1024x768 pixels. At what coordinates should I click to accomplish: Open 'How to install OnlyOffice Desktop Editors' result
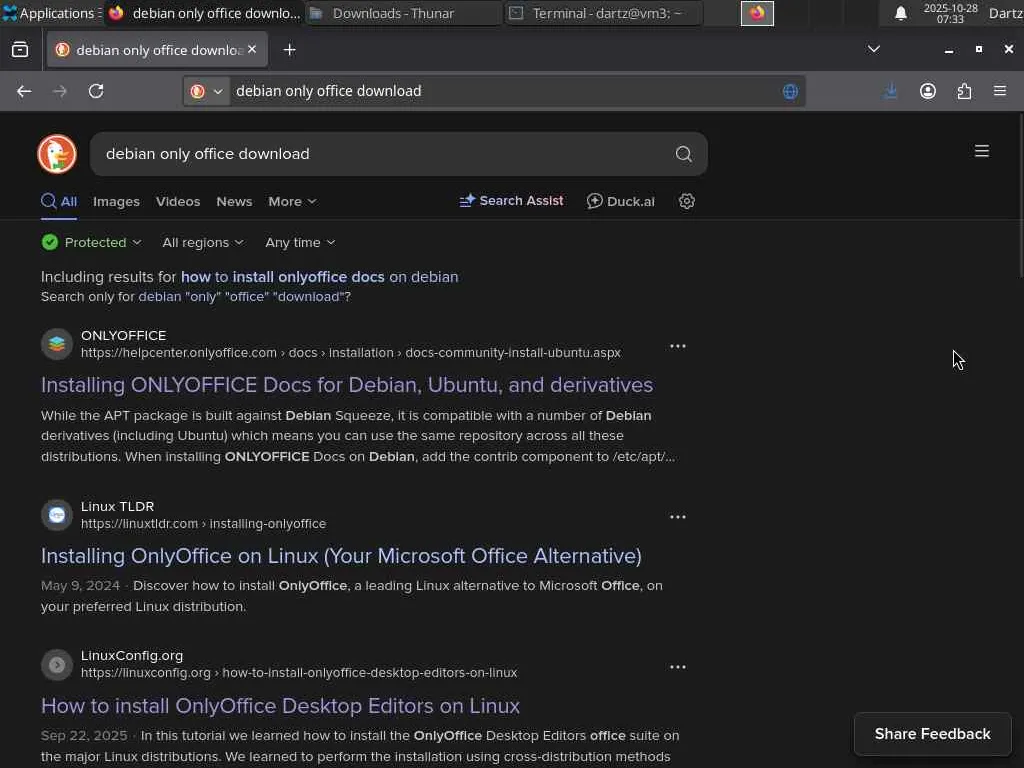(x=280, y=706)
